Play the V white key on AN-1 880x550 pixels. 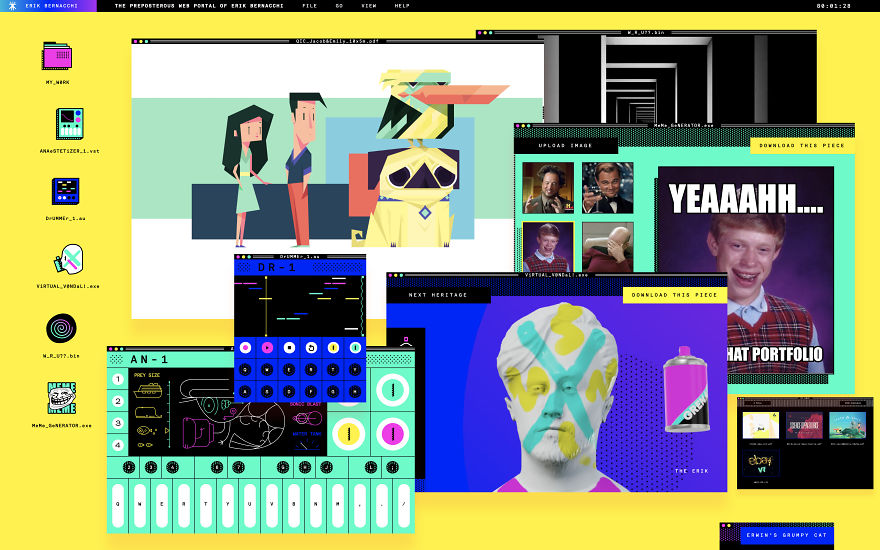click(x=272, y=505)
